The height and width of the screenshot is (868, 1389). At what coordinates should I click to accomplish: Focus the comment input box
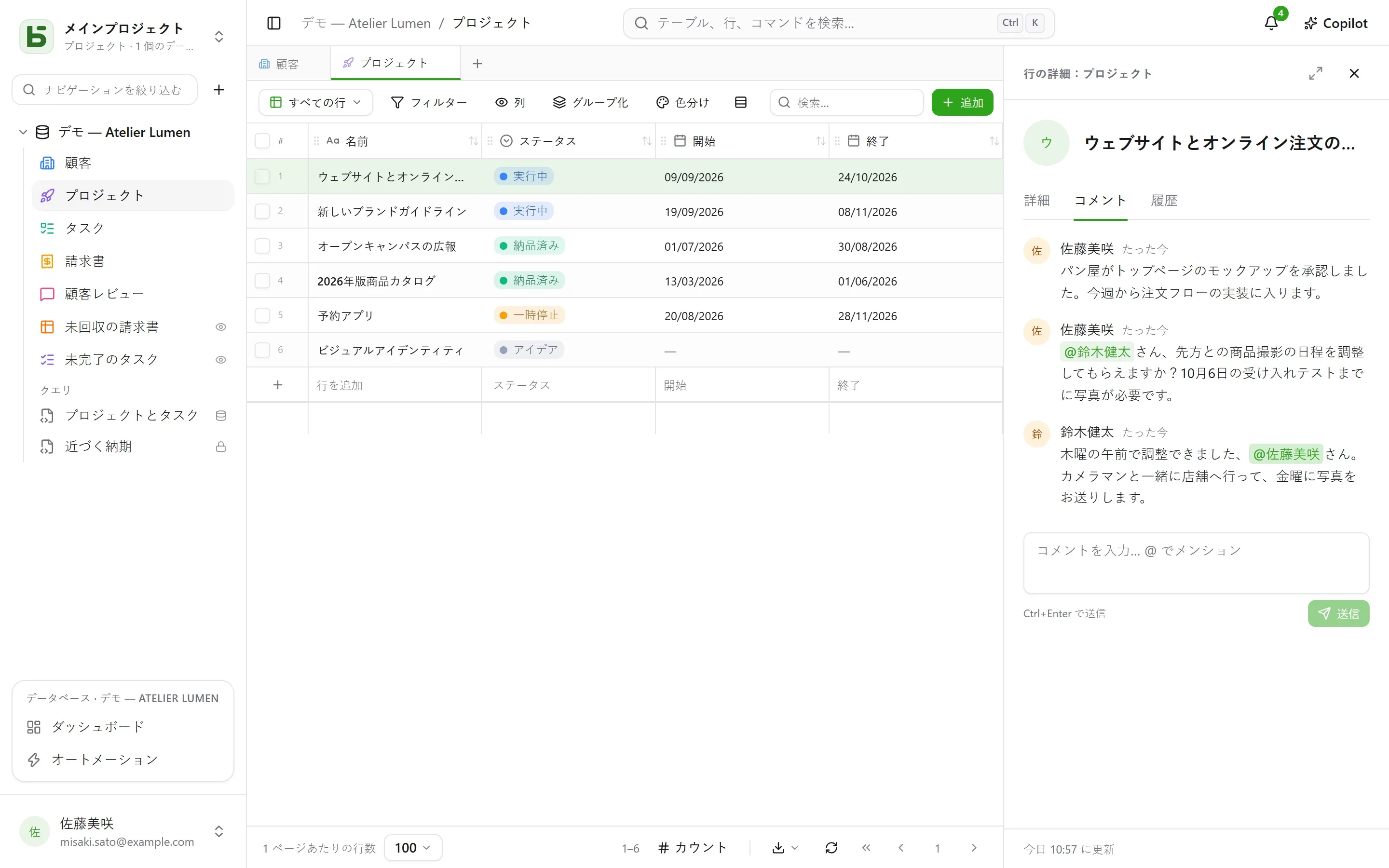(x=1196, y=563)
